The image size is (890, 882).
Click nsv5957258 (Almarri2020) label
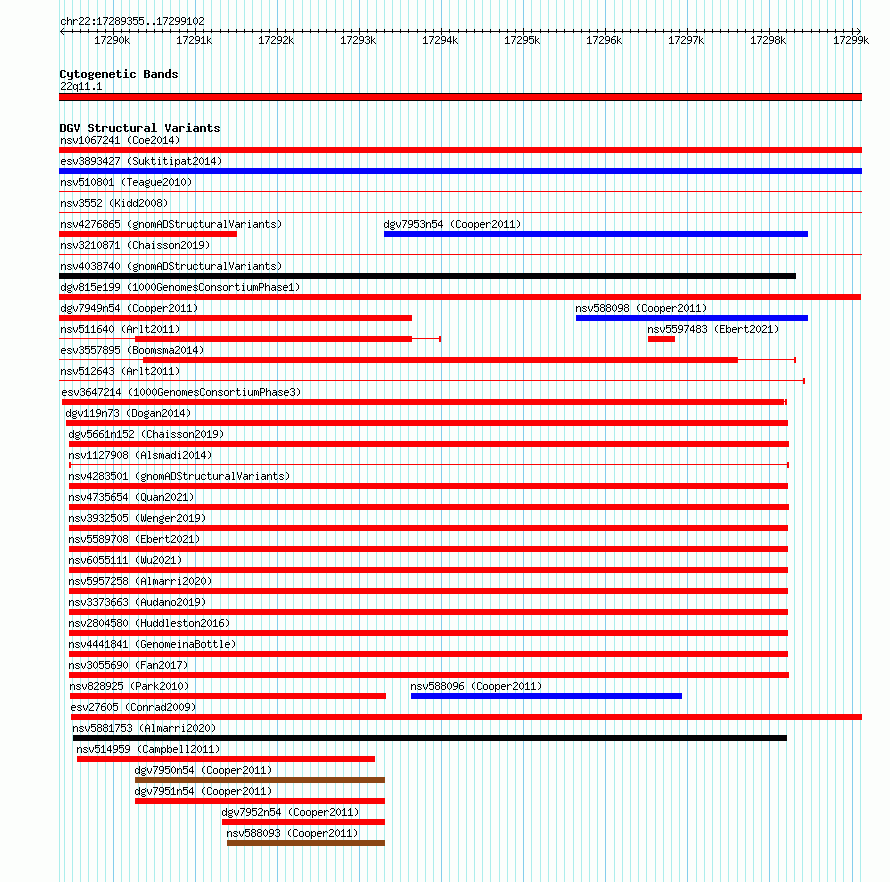tap(140, 581)
